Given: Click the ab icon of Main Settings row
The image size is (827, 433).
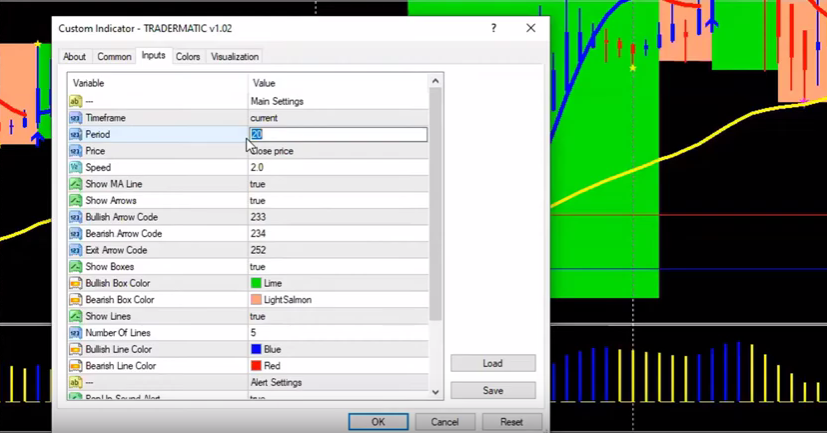Looking at the screenshot, I should click(x=75, y=101).
